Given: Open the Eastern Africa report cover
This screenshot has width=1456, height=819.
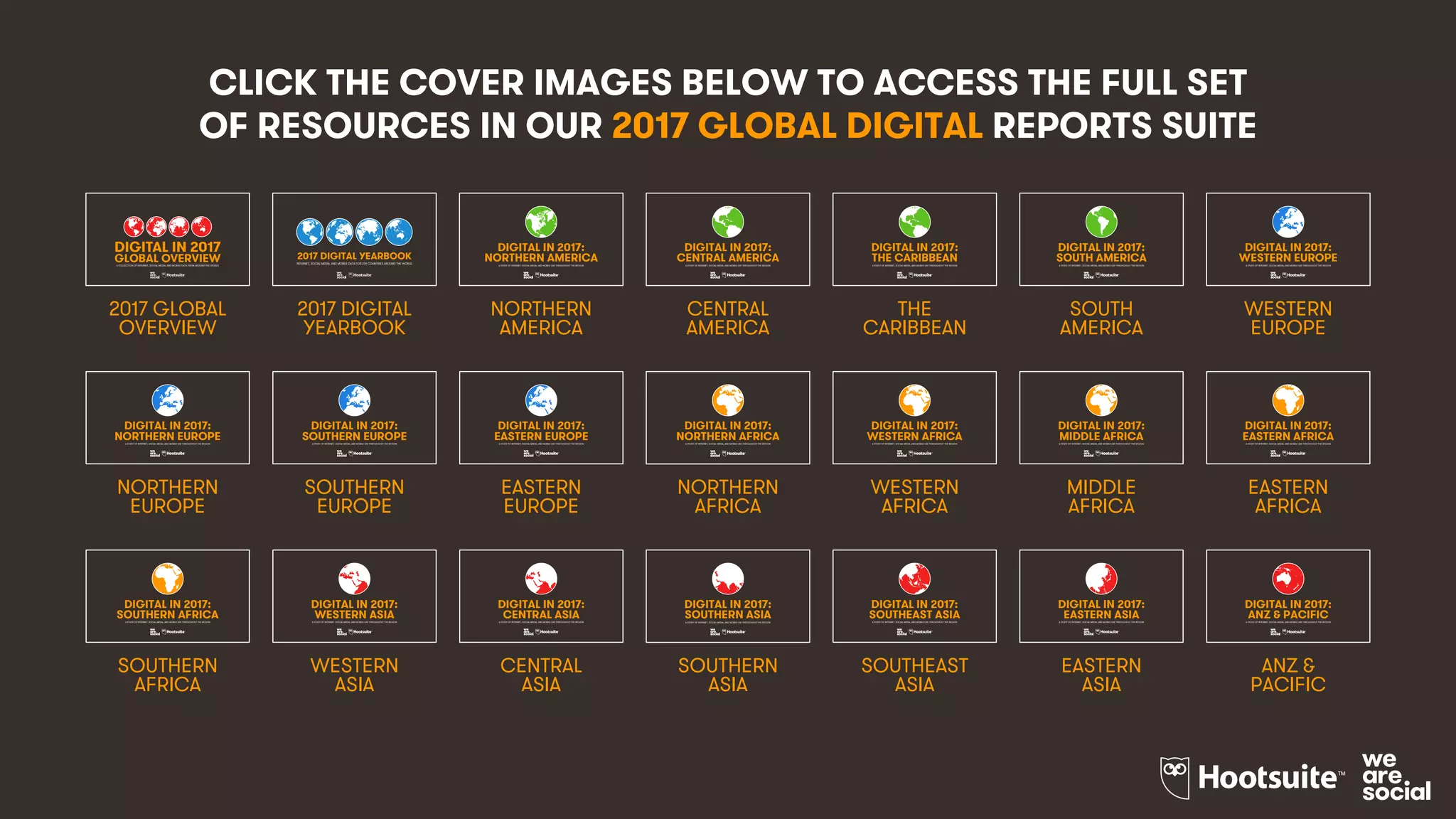Looking at the screenshot, I should pos(1288,418).
